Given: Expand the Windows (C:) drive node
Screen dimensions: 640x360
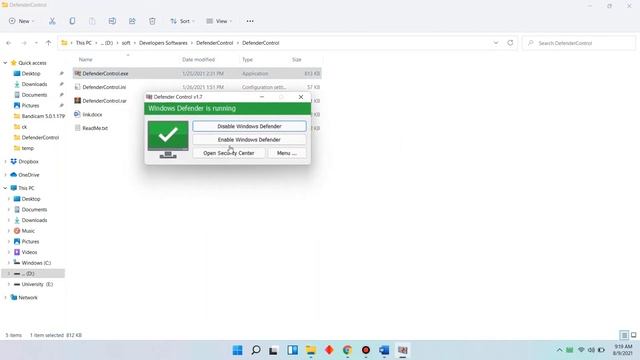Looking at the screenshot, I should (9, 263).
